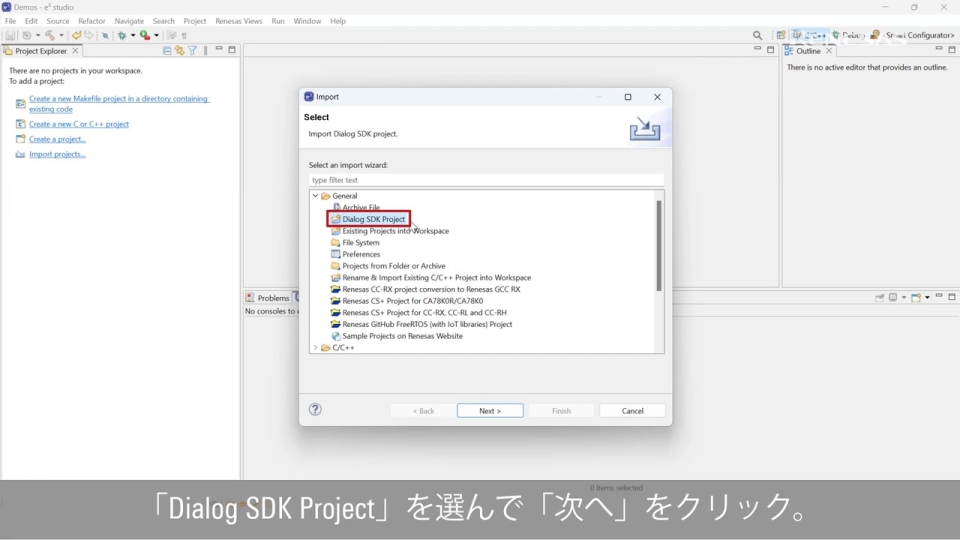This screenshot has height=540, width=960.
Task: Click the Open Perspective icon
Action: click(x=781, y=35)
